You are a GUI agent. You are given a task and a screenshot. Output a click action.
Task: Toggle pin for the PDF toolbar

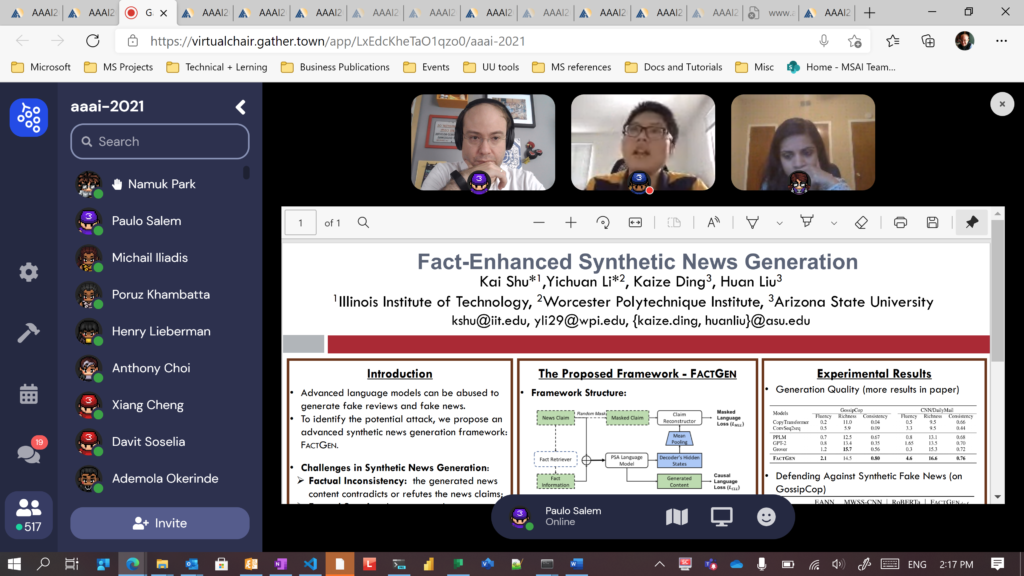click(972, 223)
